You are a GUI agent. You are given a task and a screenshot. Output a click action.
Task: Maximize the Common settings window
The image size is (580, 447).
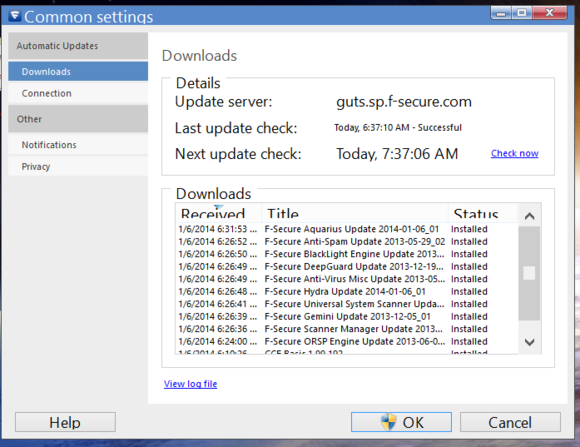coord(522,13)
